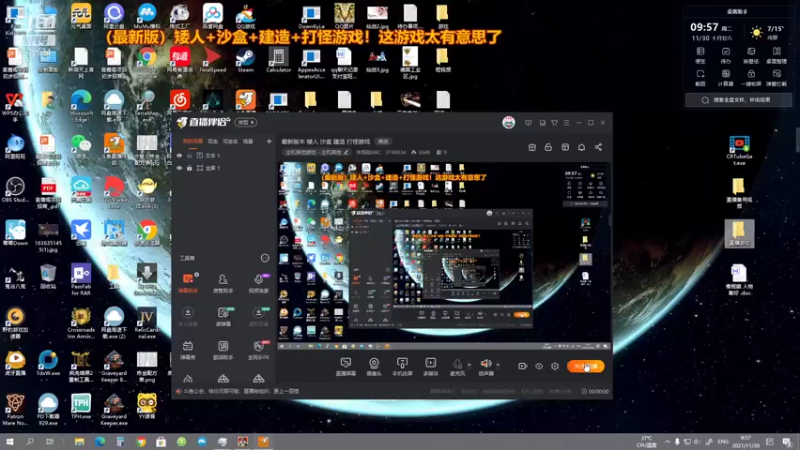The width and height of the screenshot is (800, 450).
Task: Show hidden tray icons chevron
Action: tap(667, 442)
